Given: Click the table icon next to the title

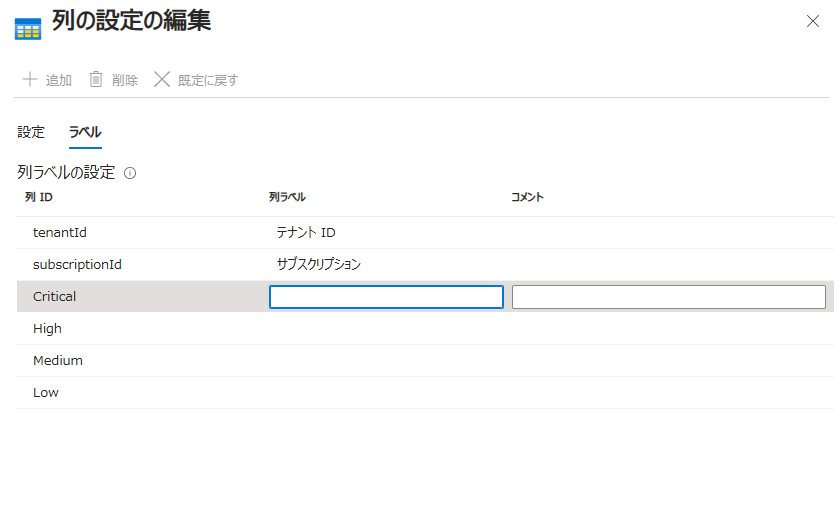Looking at the screenshot, I should pos(28,29).
